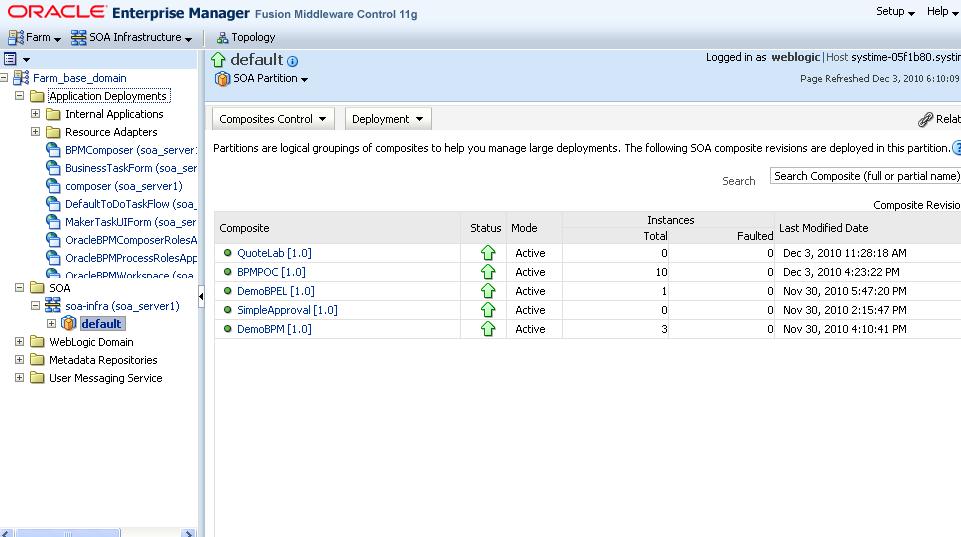Open the DemoBPEL [1.0] composite

pyautogui.click(x=275, y=291)
